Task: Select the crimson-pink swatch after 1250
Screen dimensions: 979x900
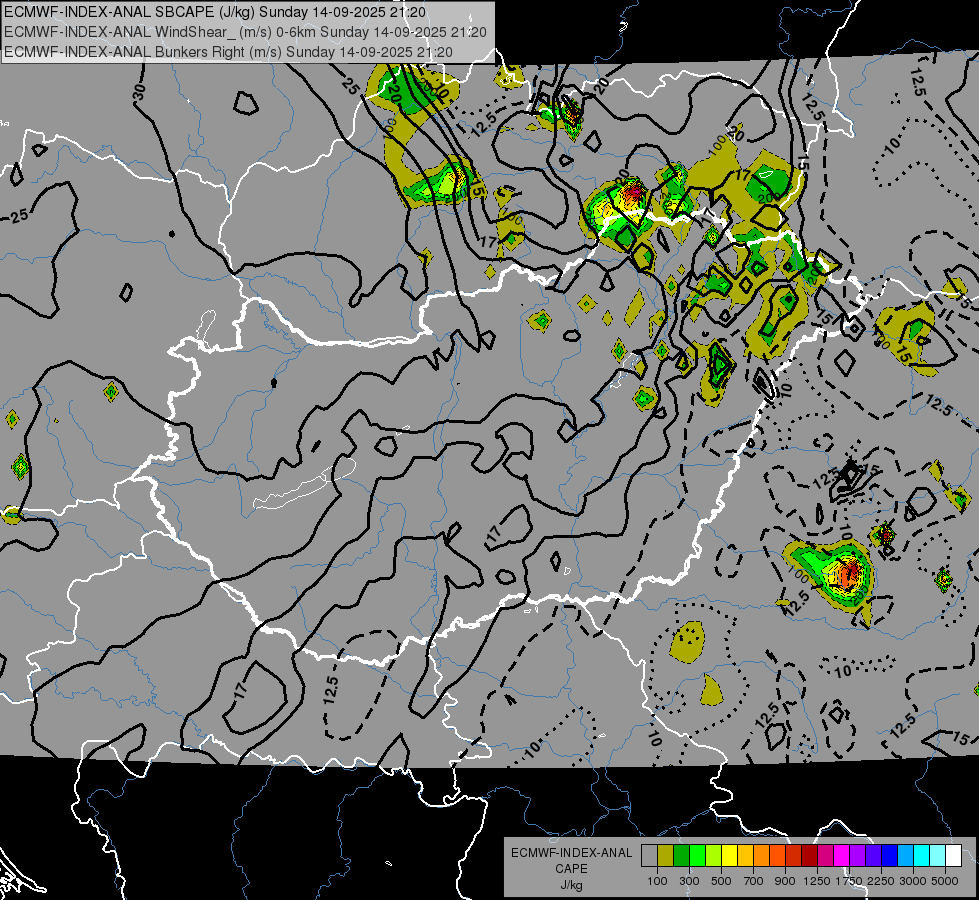Action: point(826,856)
